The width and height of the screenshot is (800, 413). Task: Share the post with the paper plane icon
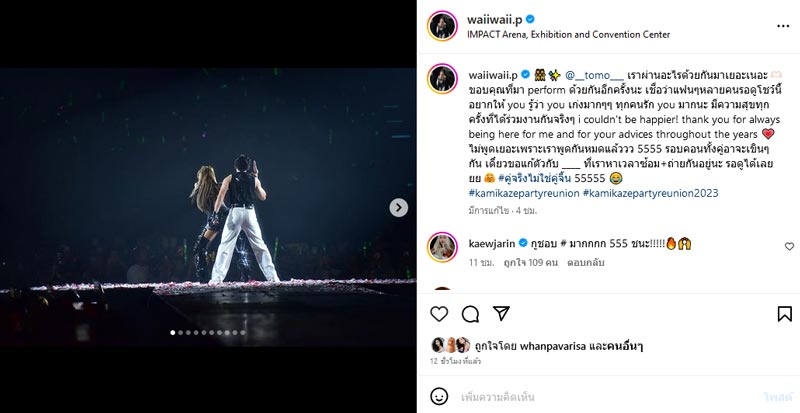click(503, 314)
